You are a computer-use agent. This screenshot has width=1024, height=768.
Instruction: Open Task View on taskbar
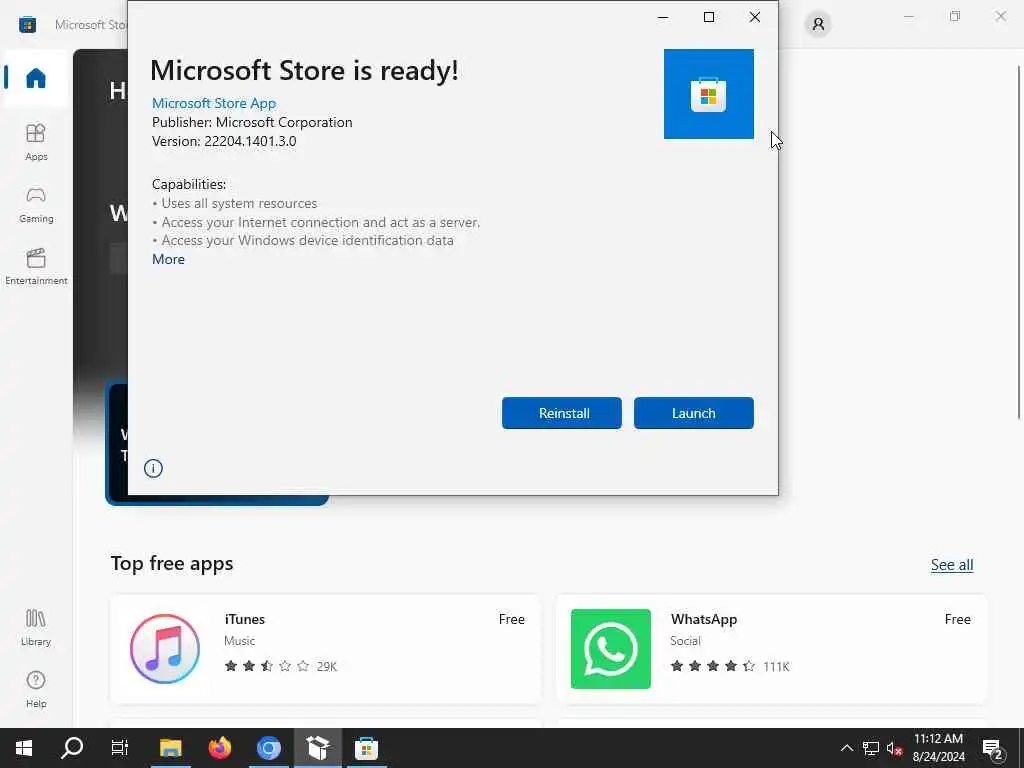pyautogui.click(x=120, y=748)
